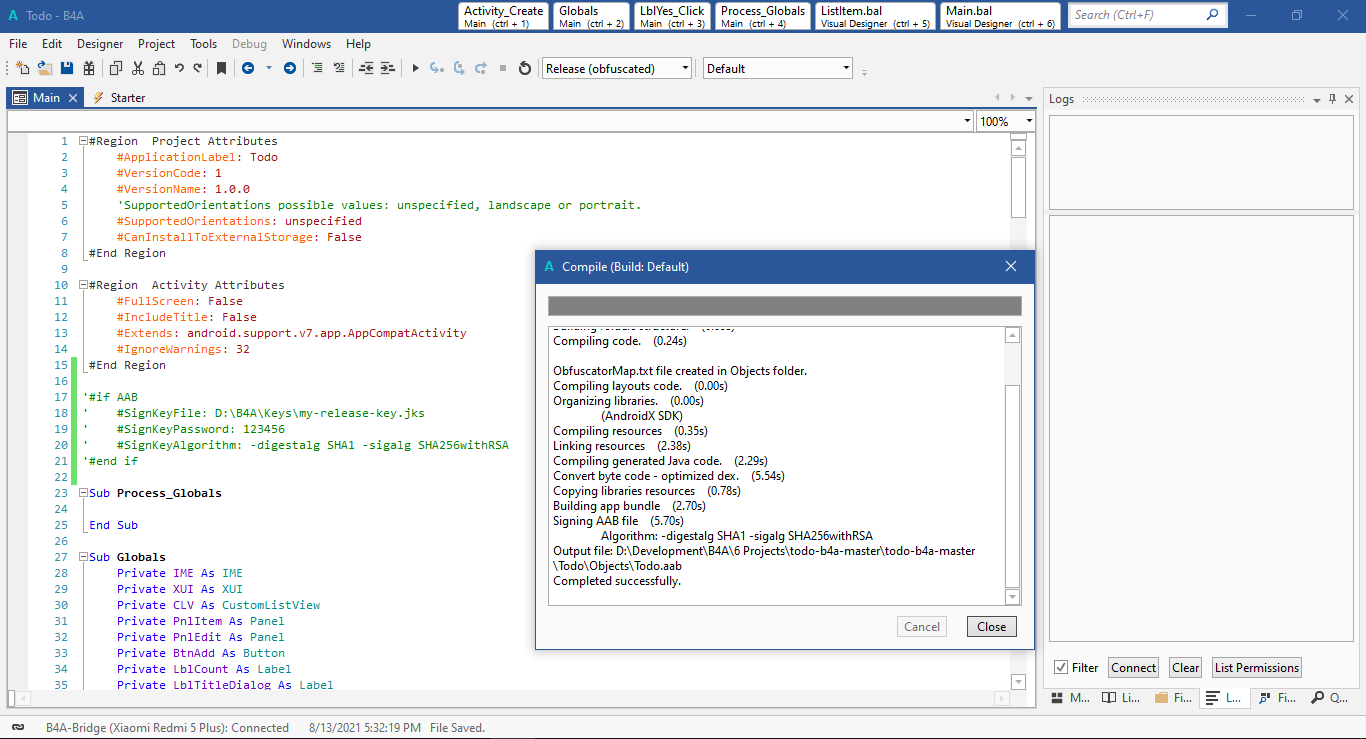Collapse the Project Attributes region

click(84, 141)
